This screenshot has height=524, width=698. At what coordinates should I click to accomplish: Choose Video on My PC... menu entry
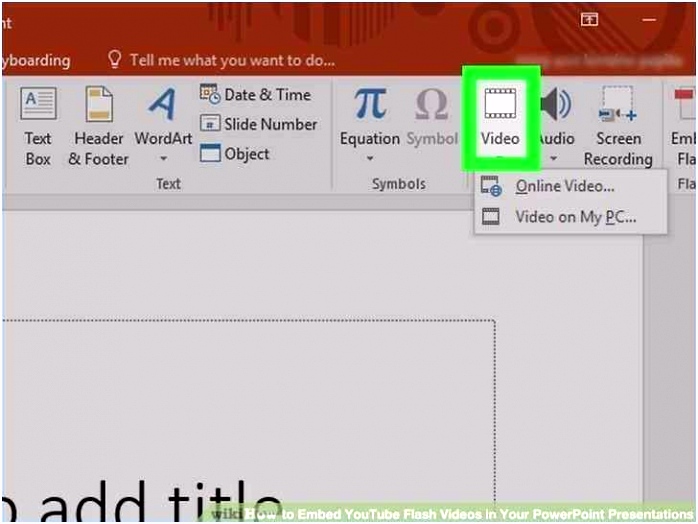[574, 216]
